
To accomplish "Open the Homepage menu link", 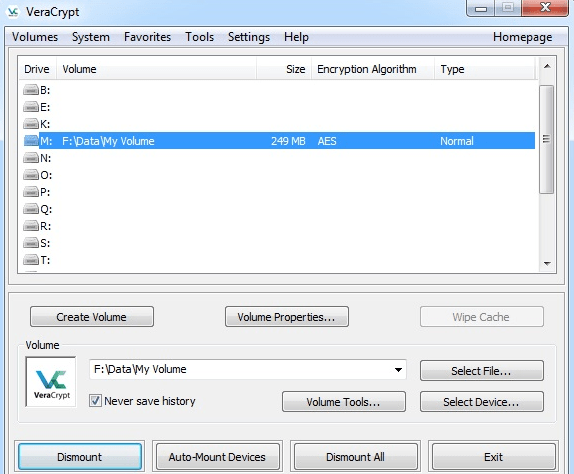I will click(523, 37).
